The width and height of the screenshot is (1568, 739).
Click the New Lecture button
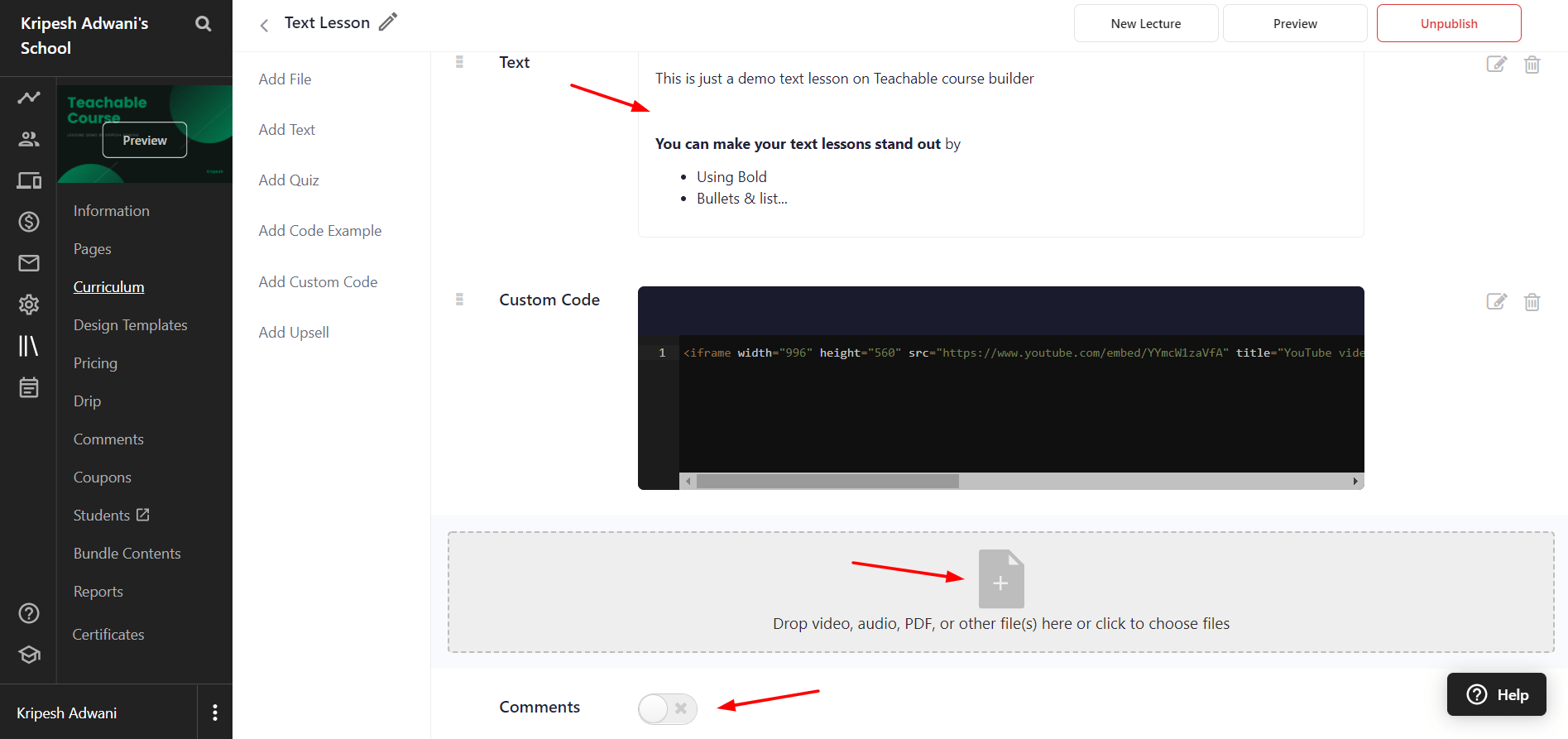coord(1145,23)
